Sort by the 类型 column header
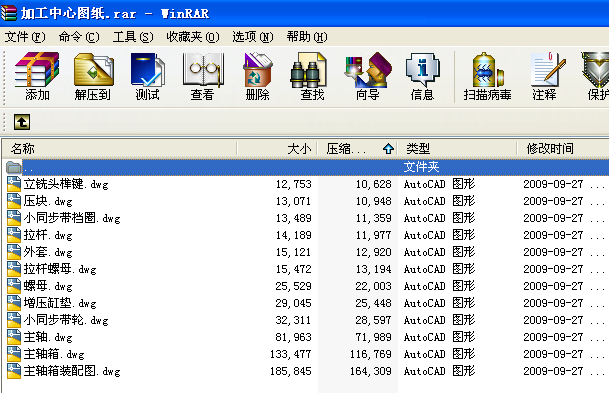This screenshot has height=393, width=609. pyautogui.click(x=457, y=148)
